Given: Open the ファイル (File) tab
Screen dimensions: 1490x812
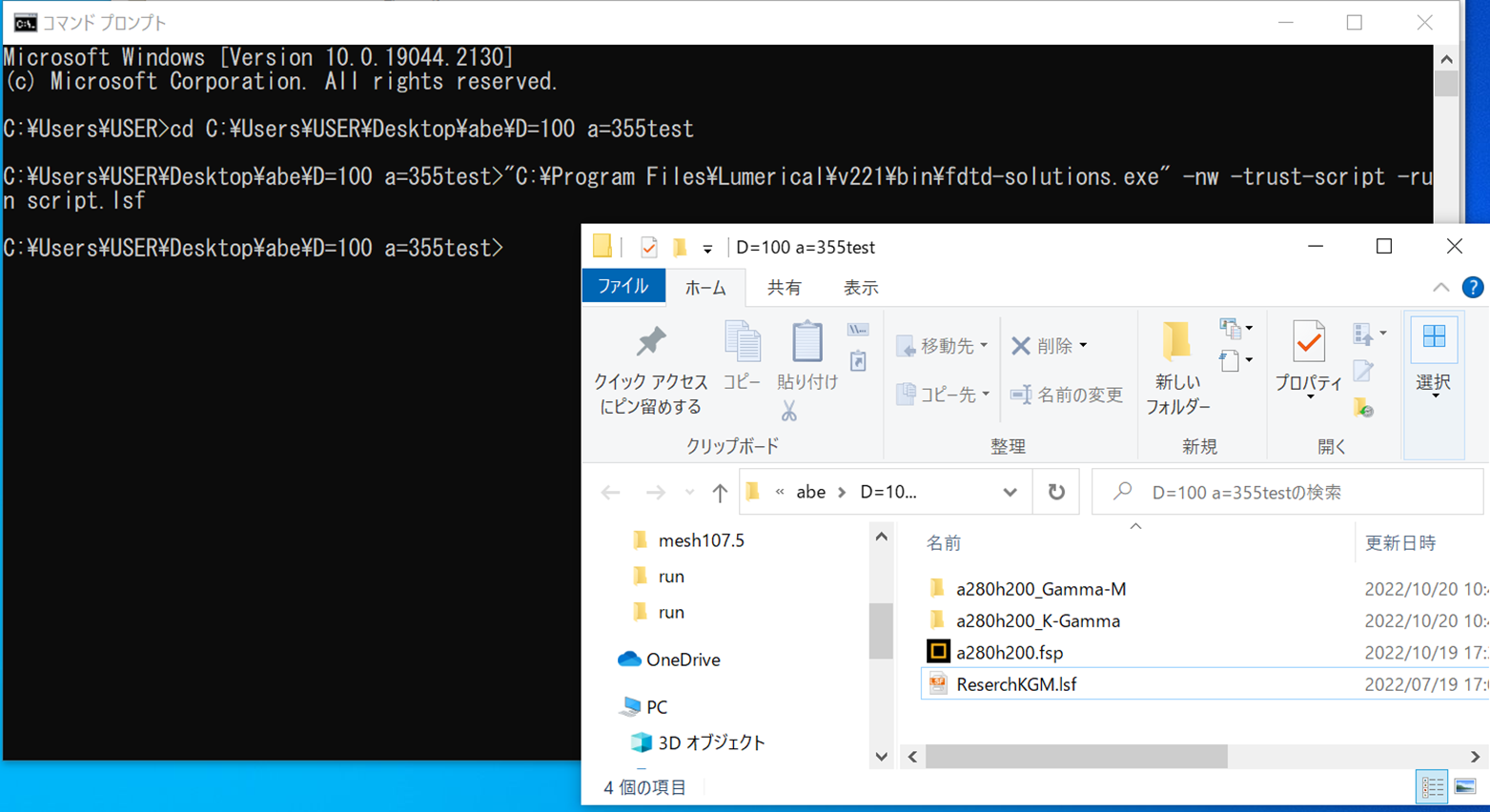Looking at the screenshot, I should pos(623,287).
